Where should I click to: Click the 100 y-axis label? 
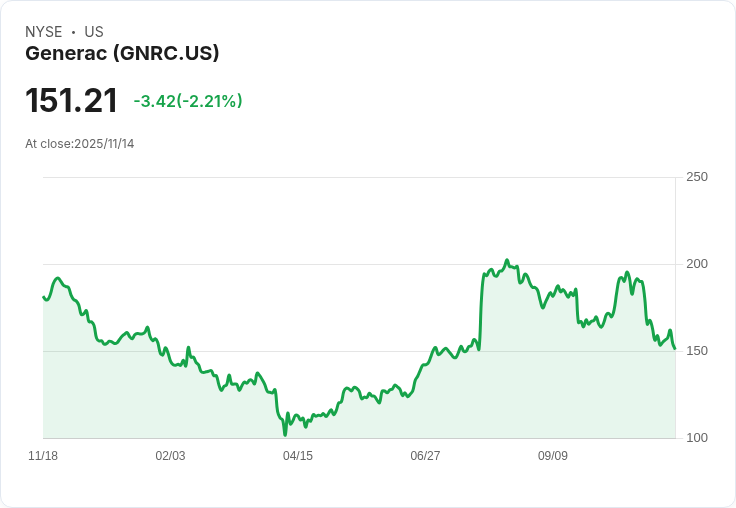pyautogui.click(x=697, y=438)
